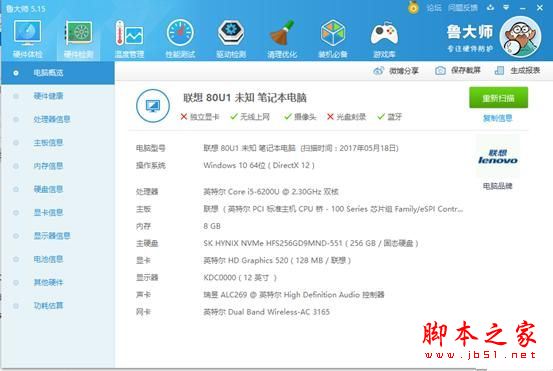Open the 驱动检测 driver detection module
Viewport: 553px width, 371px height.
[x=231, y=39]
